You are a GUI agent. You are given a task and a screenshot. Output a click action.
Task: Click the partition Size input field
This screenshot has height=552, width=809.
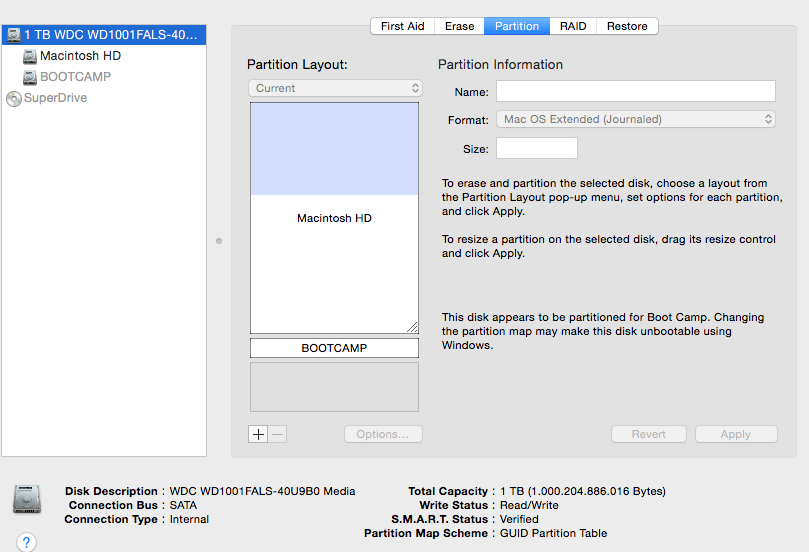pos(537,149)
